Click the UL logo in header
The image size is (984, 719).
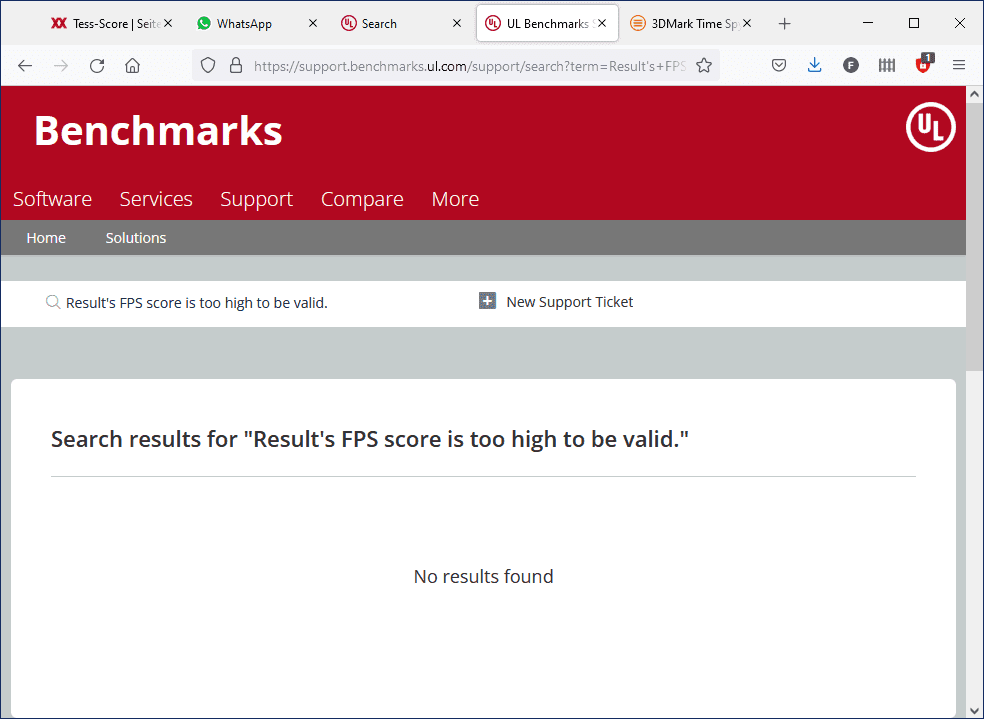[x=931, y=127]
